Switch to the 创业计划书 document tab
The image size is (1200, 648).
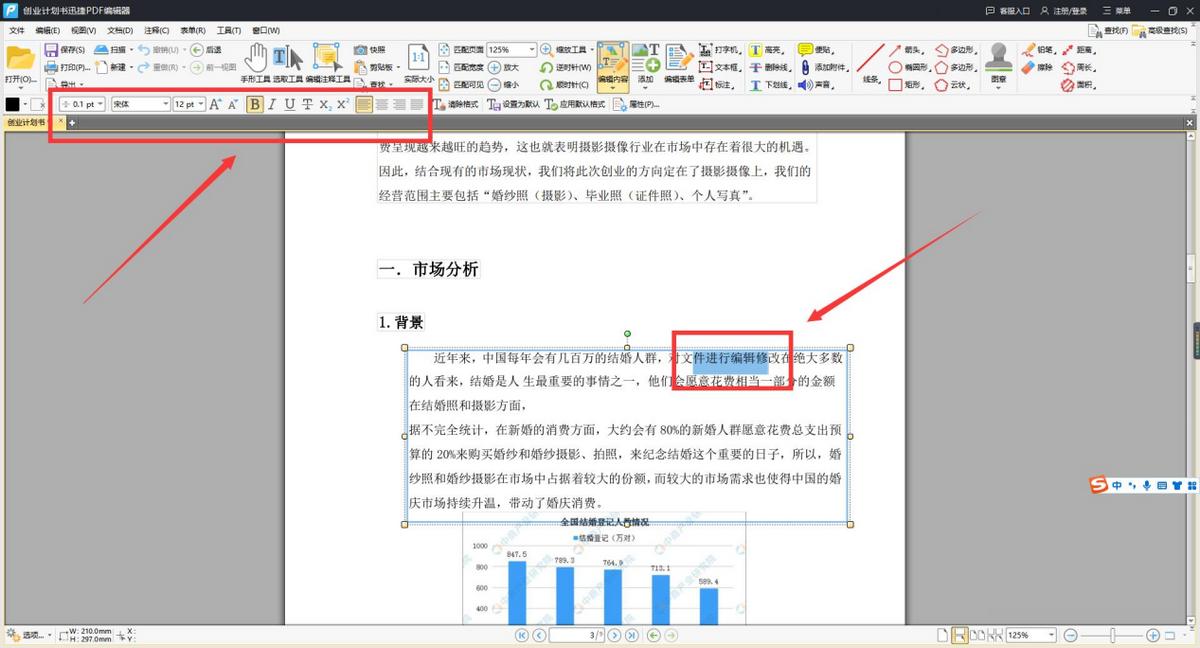[x=27, y=120]
